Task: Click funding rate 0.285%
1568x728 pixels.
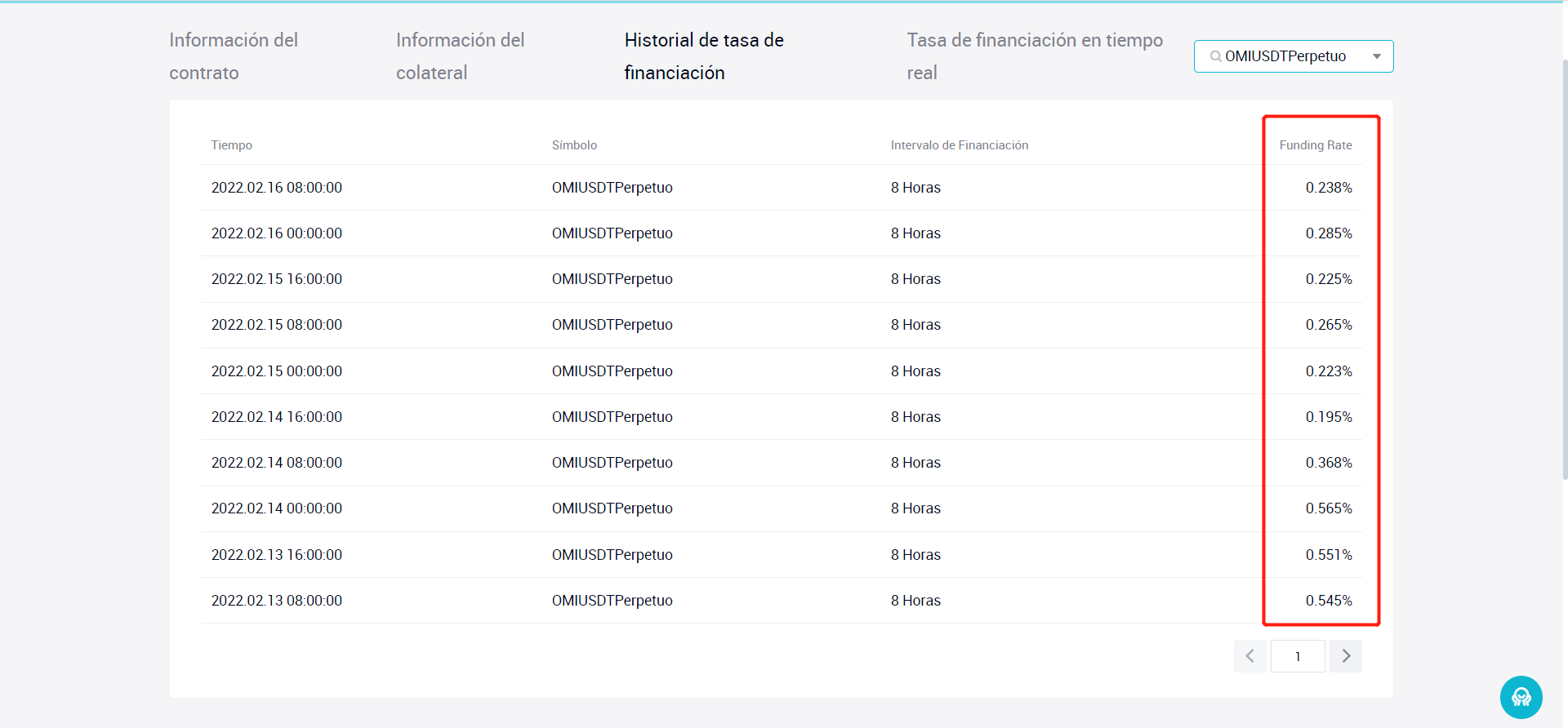Action: 1329,233
